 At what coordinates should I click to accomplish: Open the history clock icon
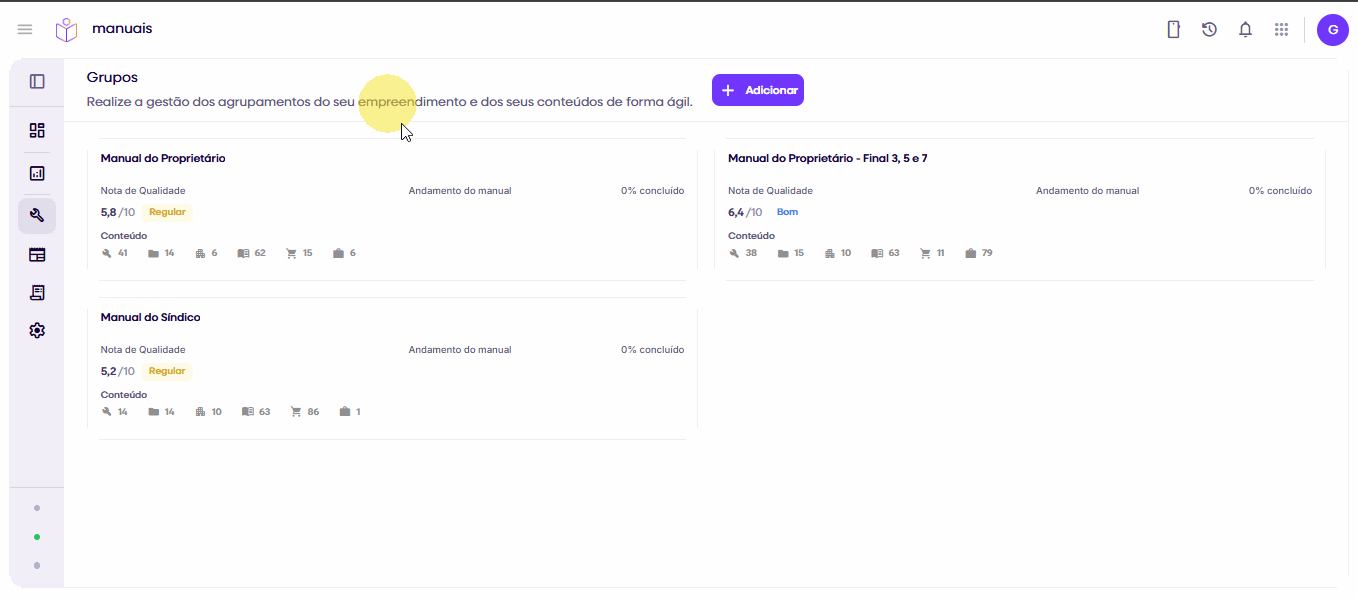1209,30
